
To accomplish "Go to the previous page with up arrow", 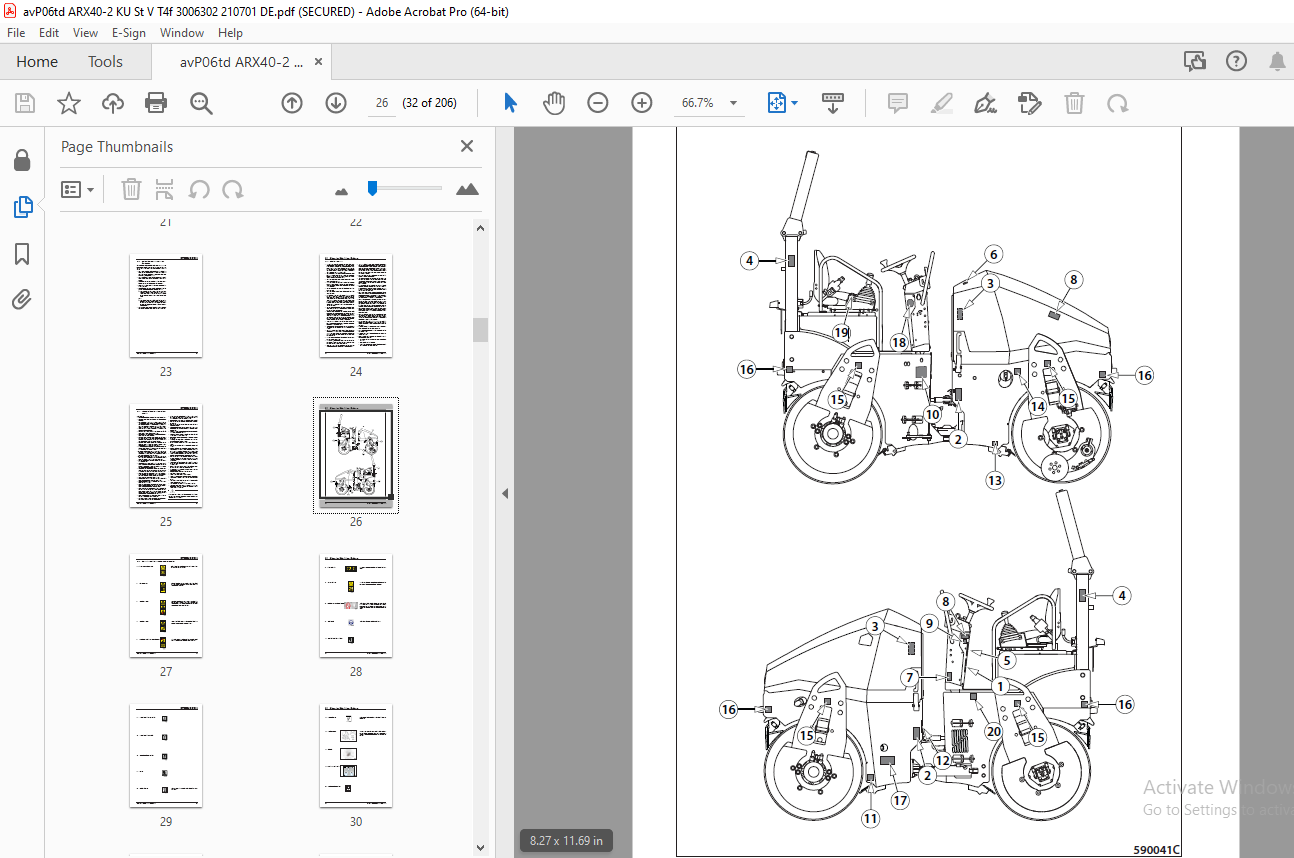I will [x=292, y=103].
